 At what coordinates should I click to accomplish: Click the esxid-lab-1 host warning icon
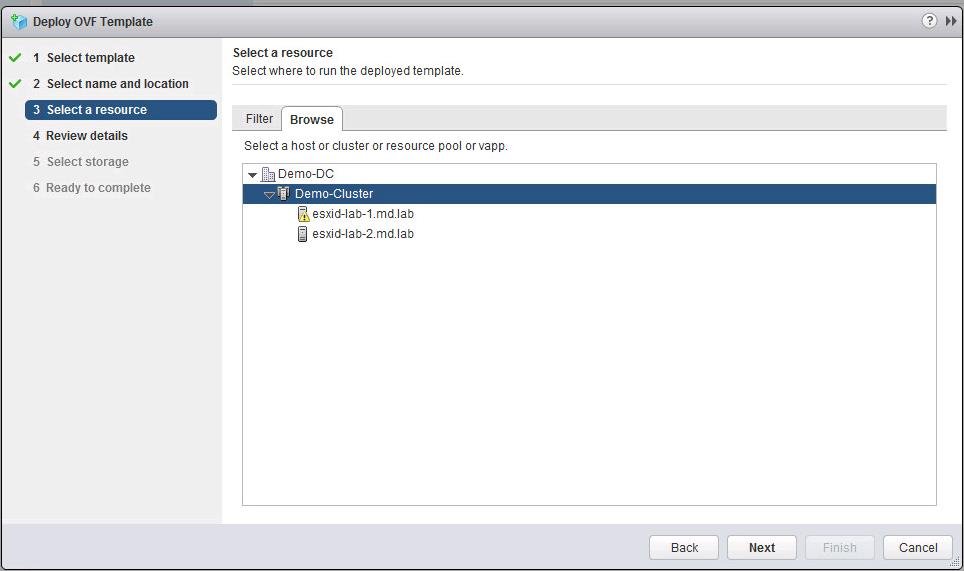[303, 214]
